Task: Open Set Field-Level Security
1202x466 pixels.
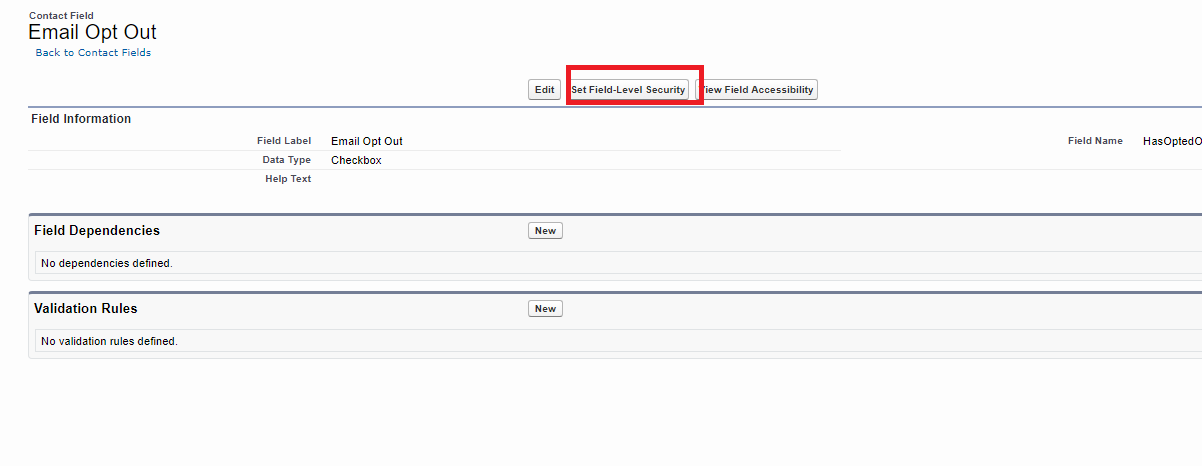Action: coord(628,90)
